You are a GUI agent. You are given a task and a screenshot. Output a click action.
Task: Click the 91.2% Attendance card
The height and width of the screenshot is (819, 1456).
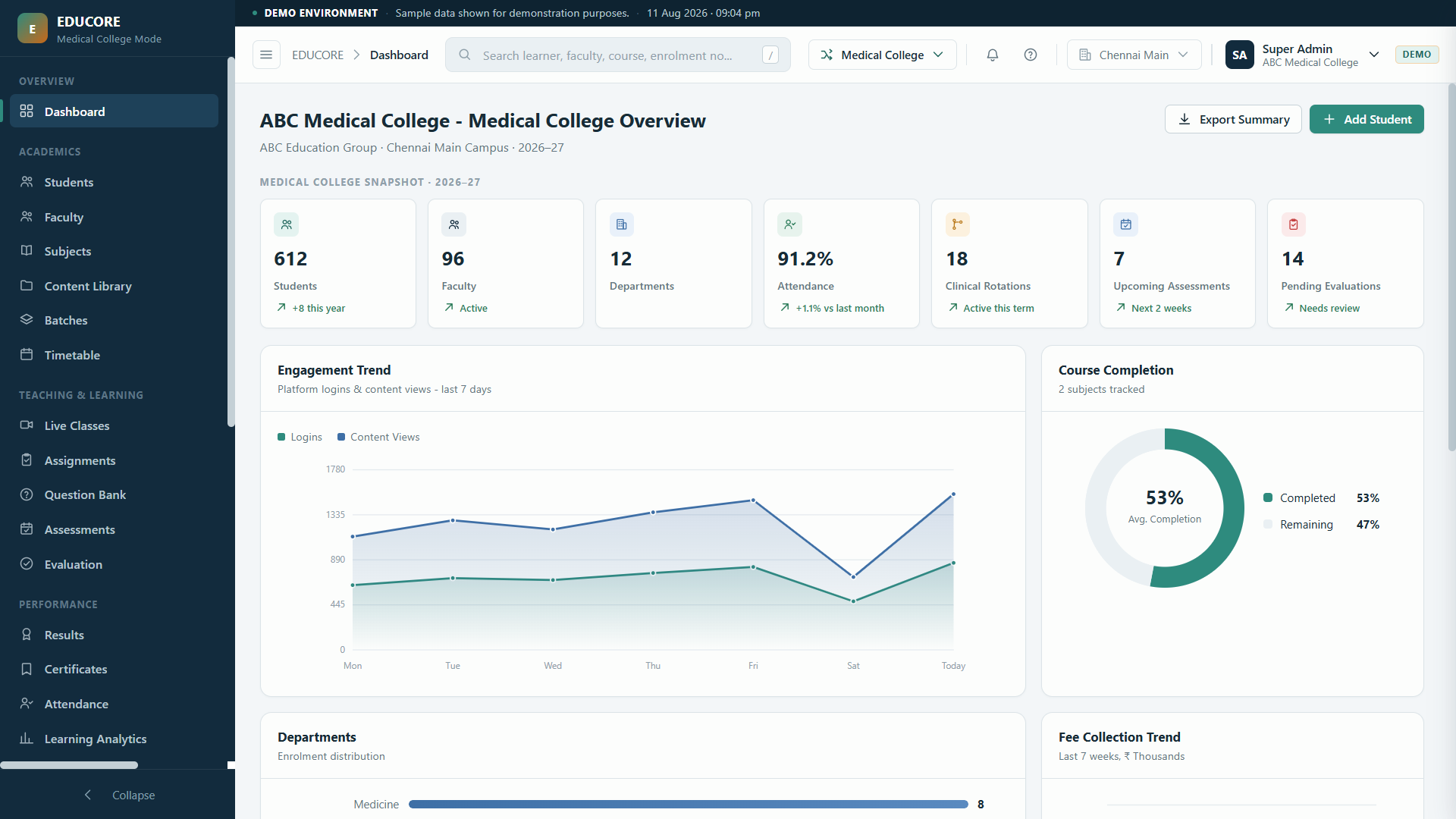pos(841,263)
